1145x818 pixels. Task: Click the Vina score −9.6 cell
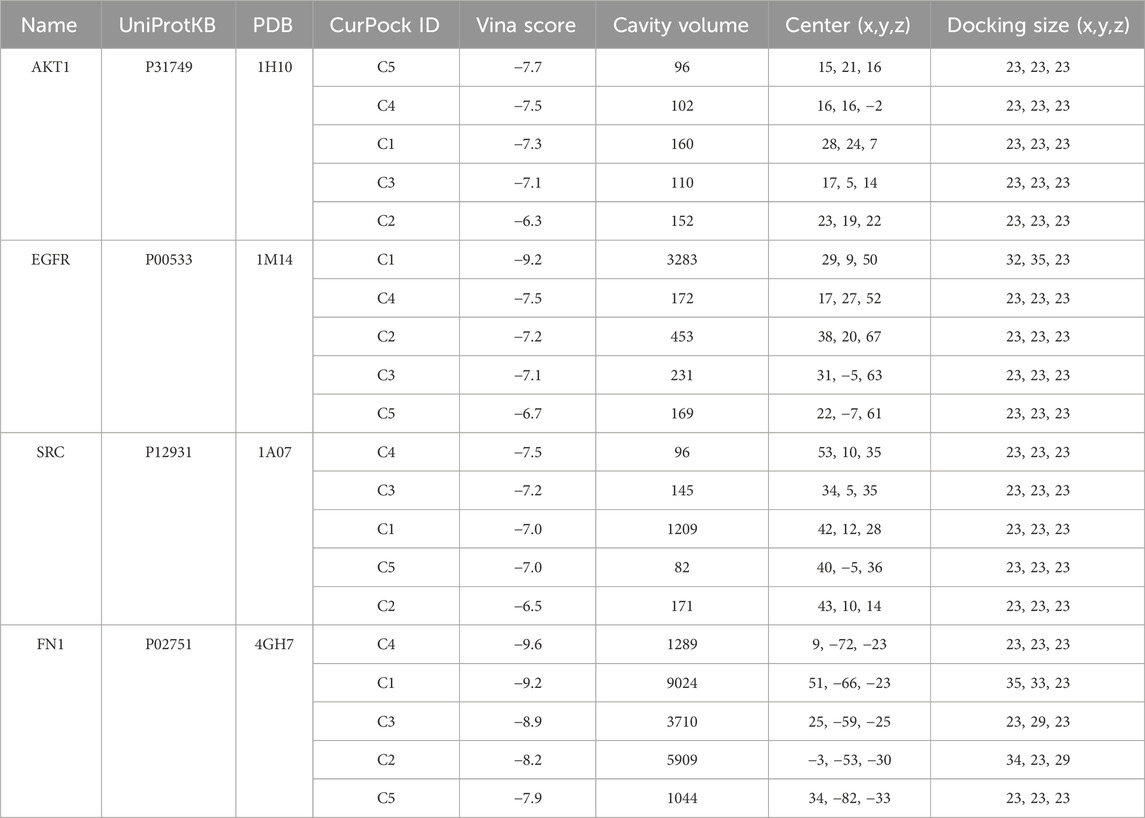coord(527,645)
